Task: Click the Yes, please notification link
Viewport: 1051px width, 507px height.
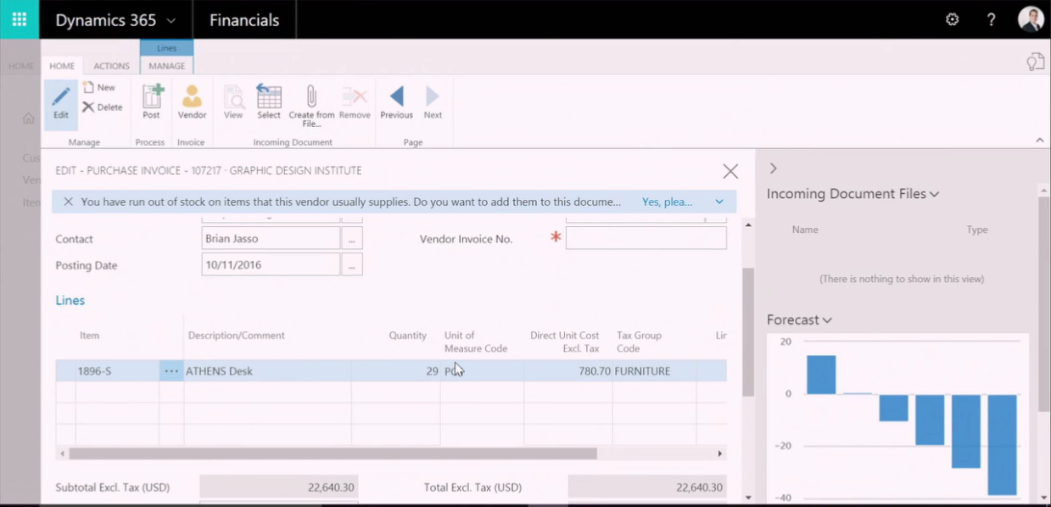Action: click(x=667, y=202)
